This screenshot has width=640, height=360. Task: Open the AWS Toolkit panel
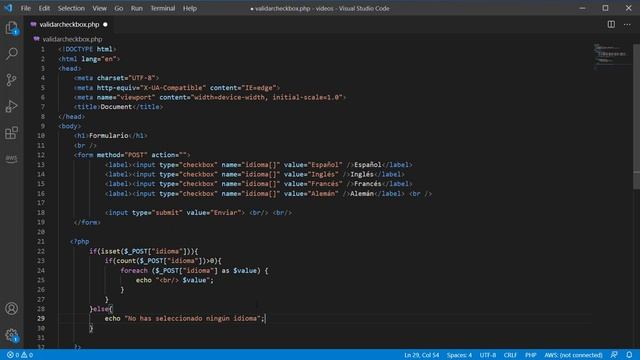coord(12,158)
